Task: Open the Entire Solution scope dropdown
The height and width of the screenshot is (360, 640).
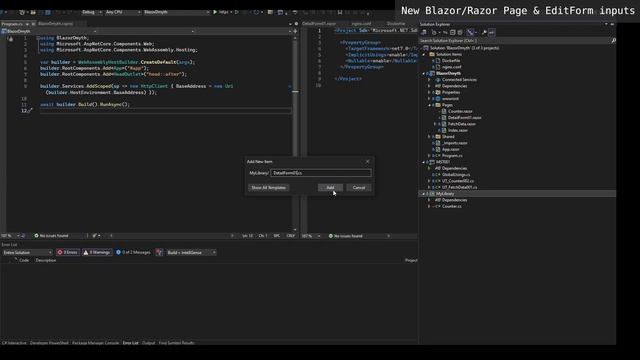Action: pyautogui.click(x=27, y=253)
